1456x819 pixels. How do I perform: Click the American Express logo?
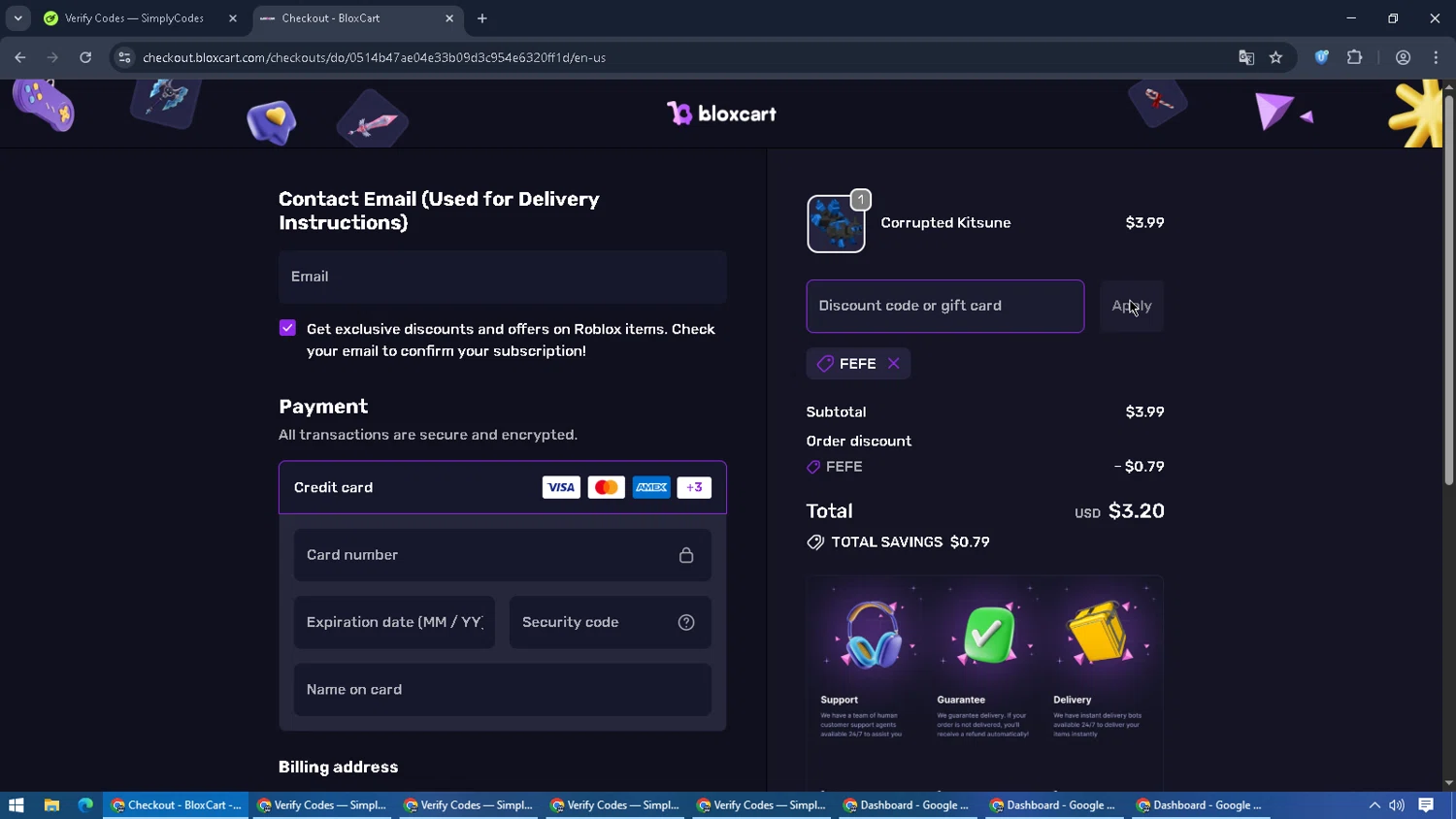coord(651,488)
